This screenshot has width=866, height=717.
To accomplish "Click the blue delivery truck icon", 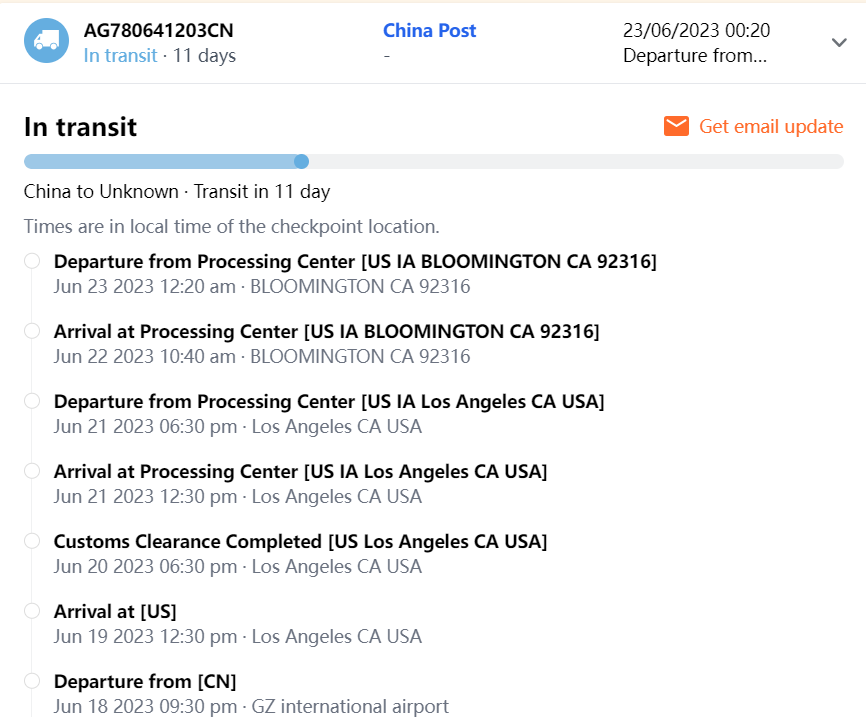I will tap(46, 41).
